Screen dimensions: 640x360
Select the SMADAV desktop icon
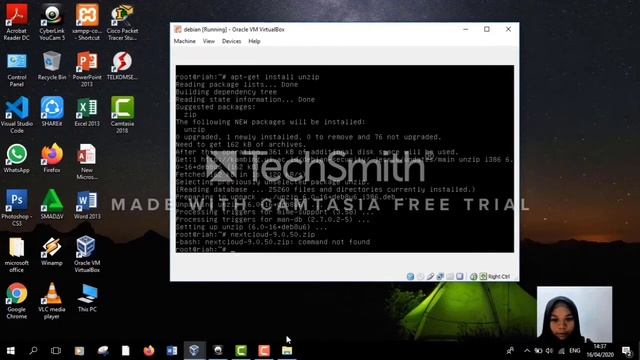click(x=52, y=205)
